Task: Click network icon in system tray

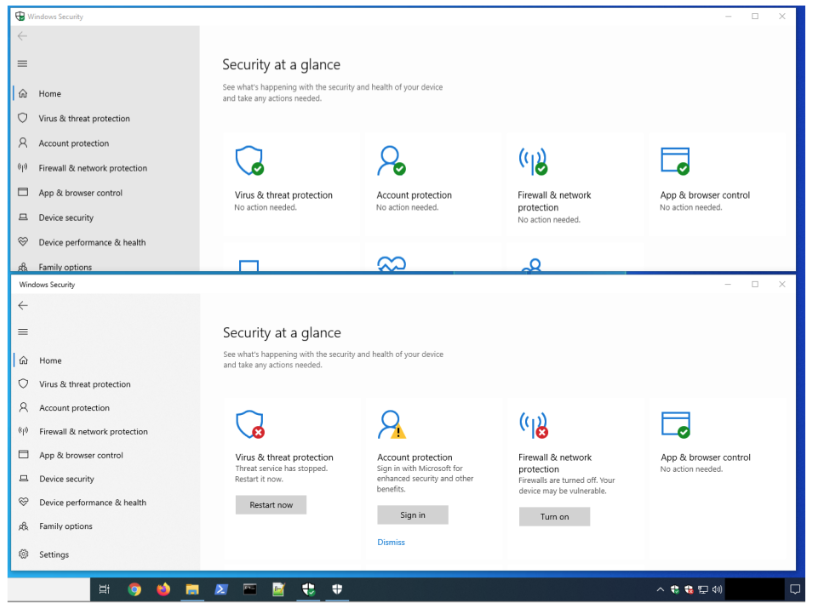Action: (x=703, y=589)
